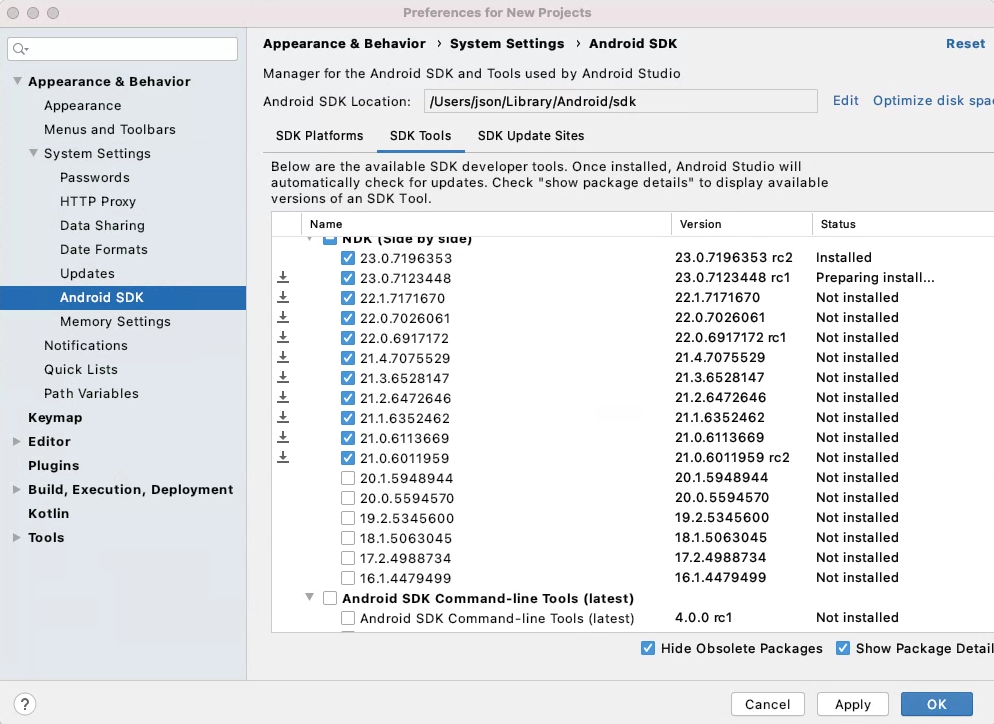Click the download icon beside 21.0.6113669
Image resolution: width=994 pixels, height=724 pixels.
point(283,437)
